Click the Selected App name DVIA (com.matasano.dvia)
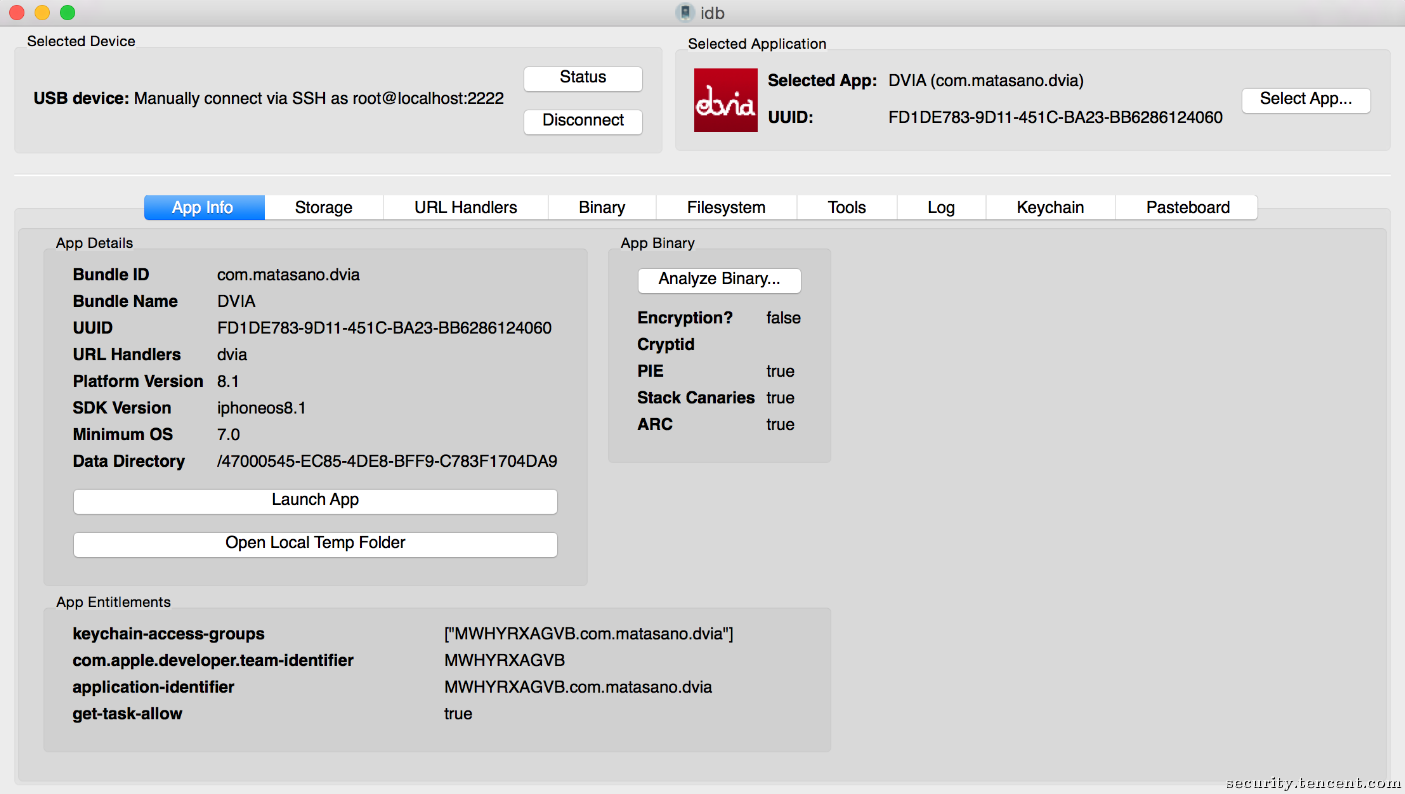The height and width of the screenshot is (794, 1405). 986,81
